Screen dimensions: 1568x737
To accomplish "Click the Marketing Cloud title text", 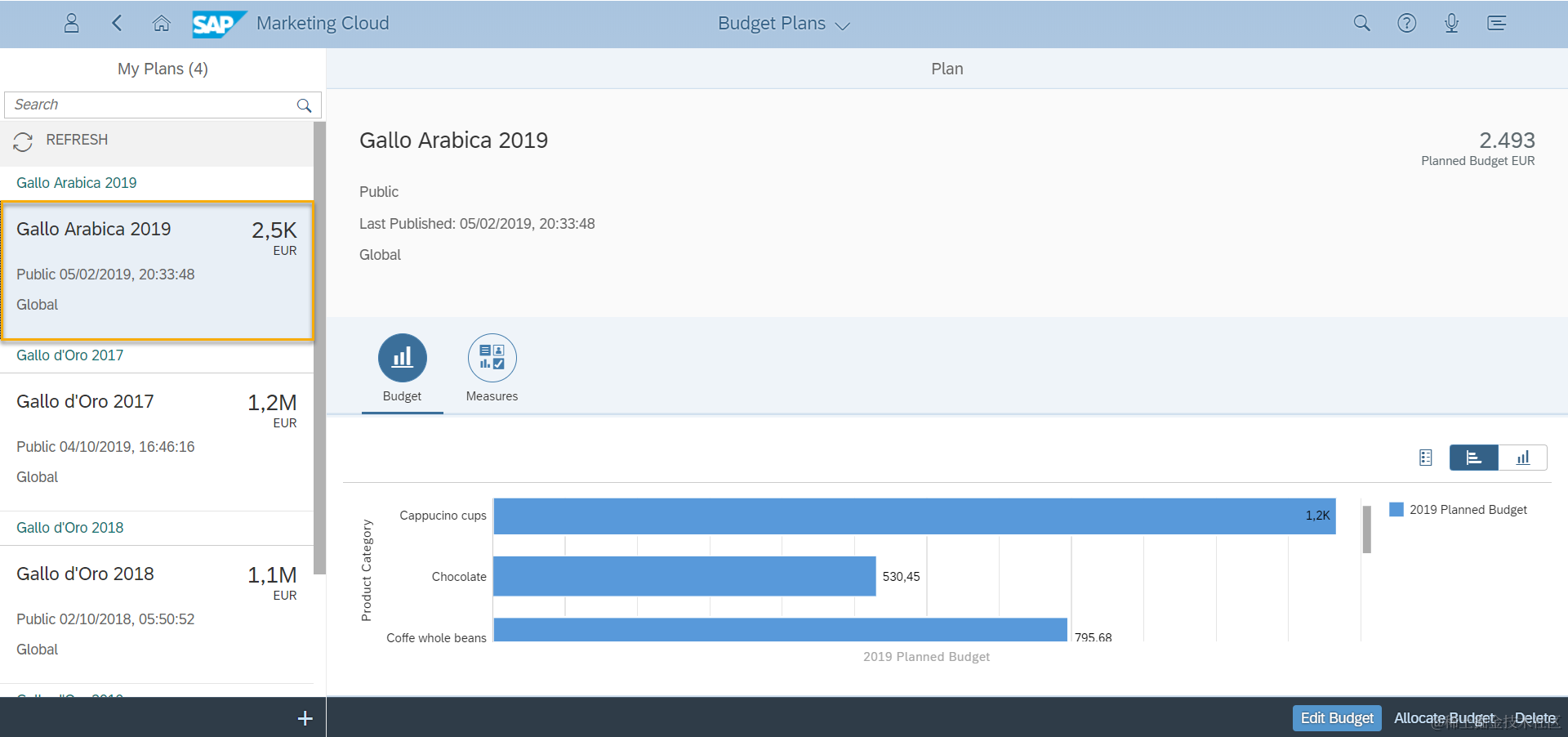I will point(323,23).
